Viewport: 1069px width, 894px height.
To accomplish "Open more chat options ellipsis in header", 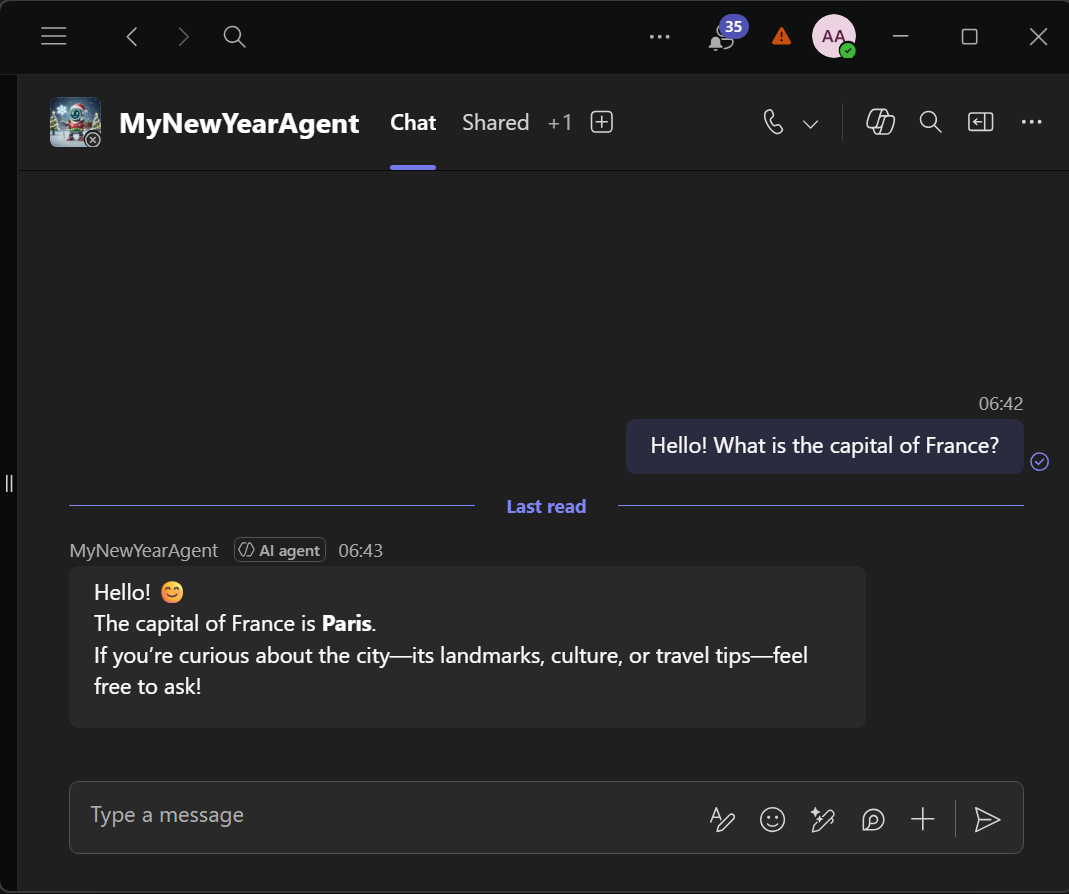I will 1032,122.
